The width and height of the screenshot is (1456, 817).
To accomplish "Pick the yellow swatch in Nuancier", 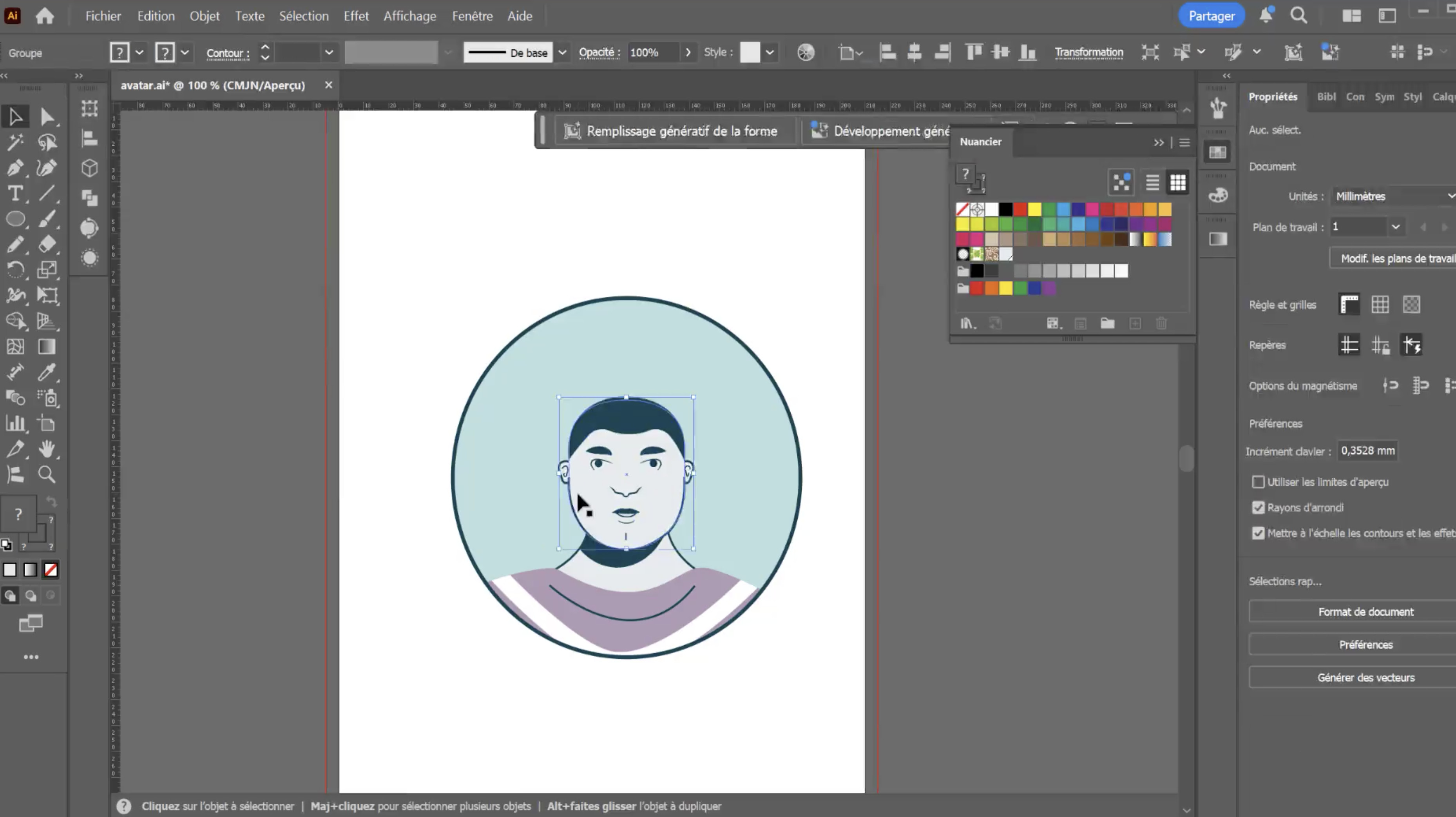I will 1034,210.
